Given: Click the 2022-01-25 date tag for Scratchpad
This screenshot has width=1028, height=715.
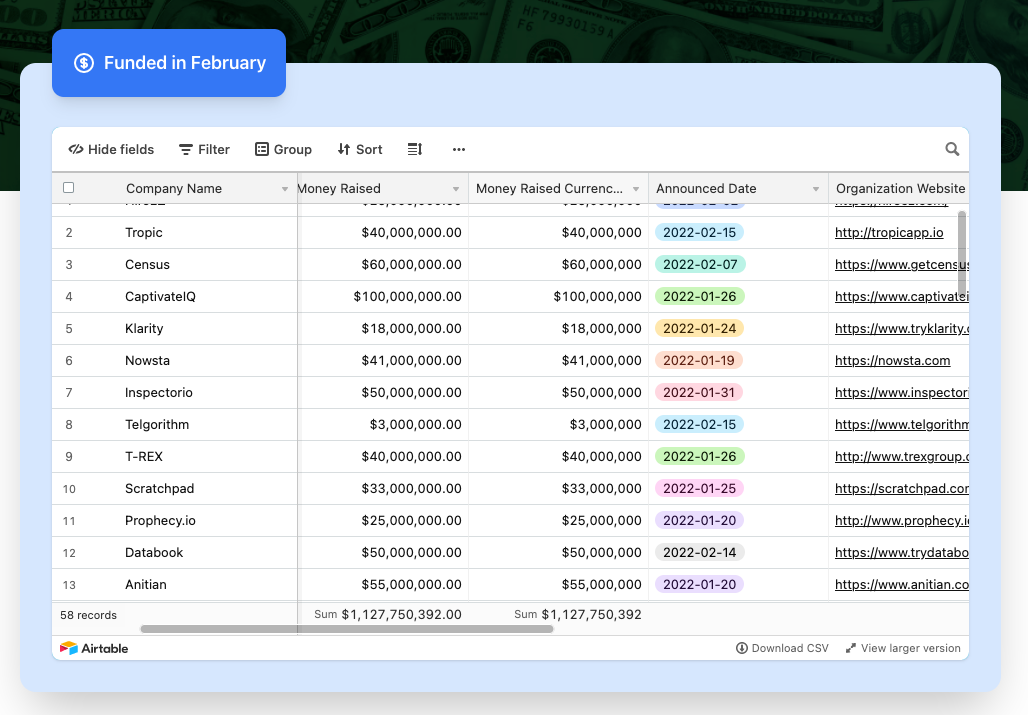Looking at the screenshot, I should click(x=700, y=489).
